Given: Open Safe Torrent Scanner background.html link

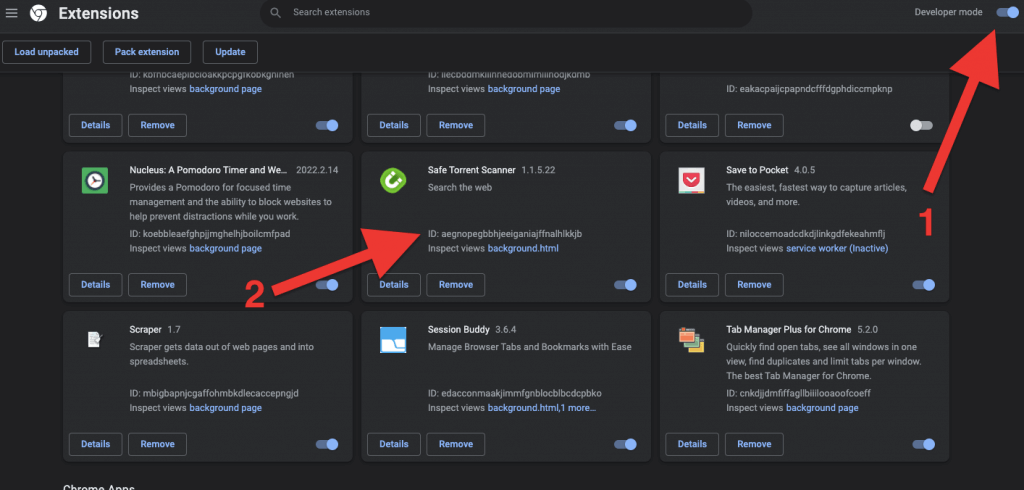Looking at the screenshot, I should (523, 248).
